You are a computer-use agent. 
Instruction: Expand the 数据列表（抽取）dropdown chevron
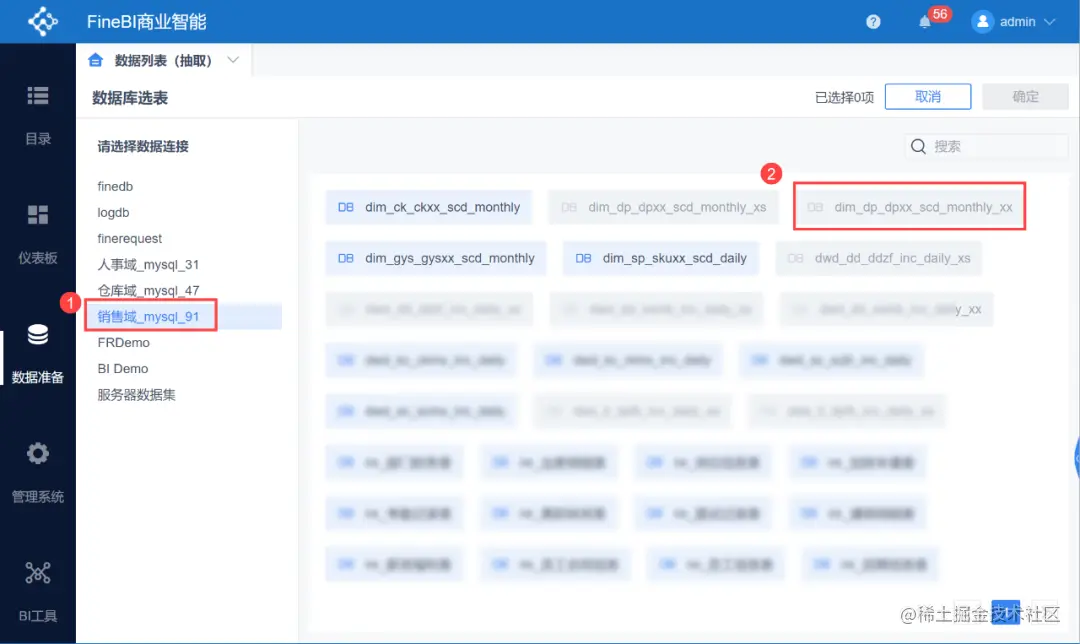click(233, 60)
